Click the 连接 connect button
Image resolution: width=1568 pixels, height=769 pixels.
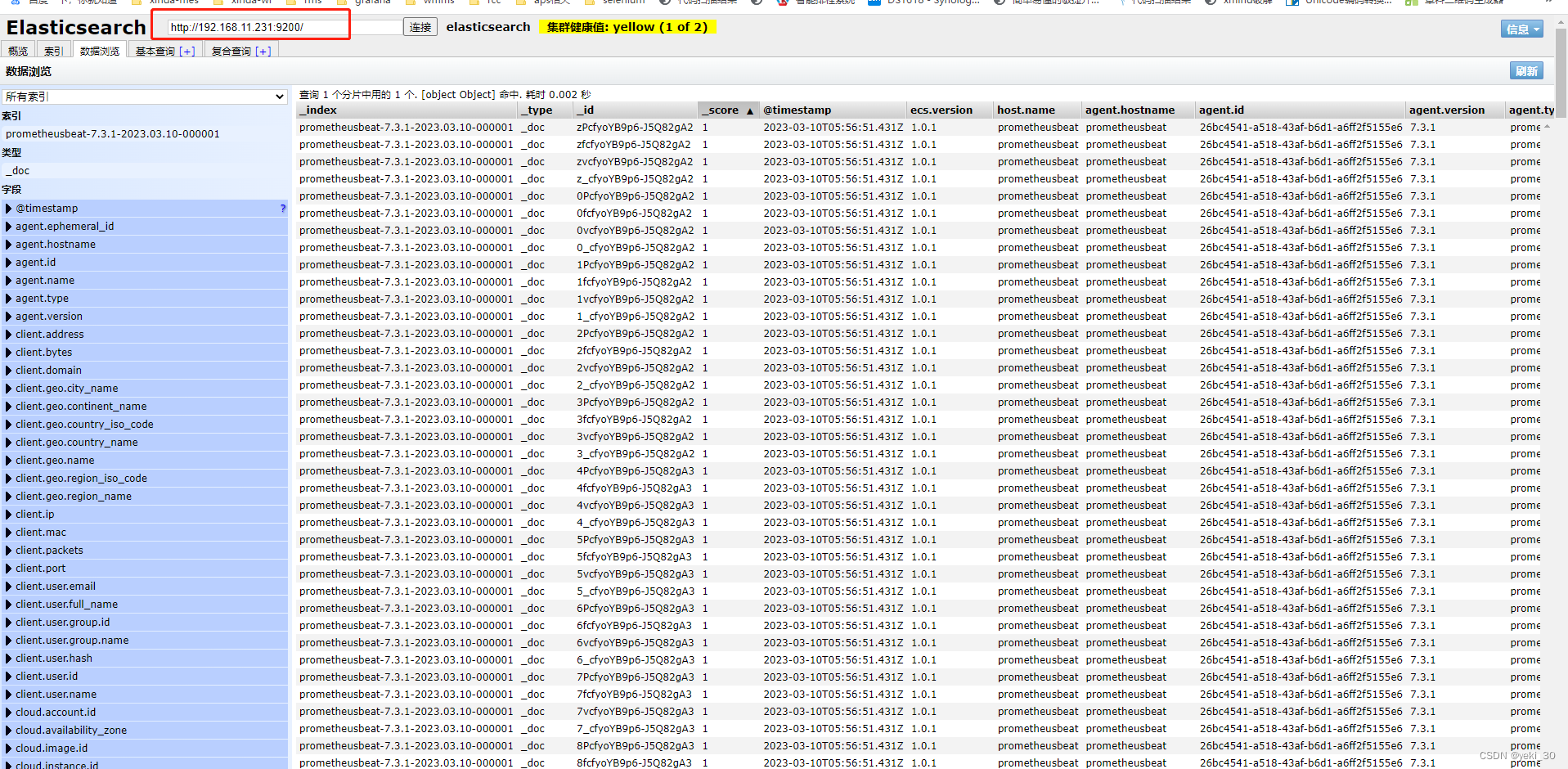click(420, 27)
